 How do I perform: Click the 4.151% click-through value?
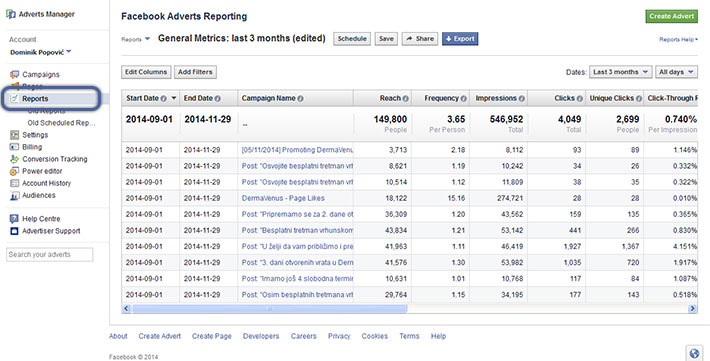click(685, 246)
